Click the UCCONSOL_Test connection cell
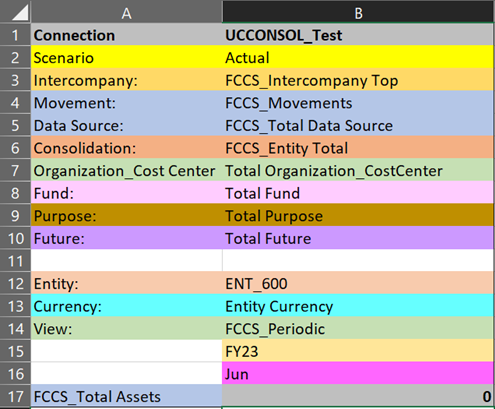Viewport: 495px width, 409px height. [x=358, y=35]
